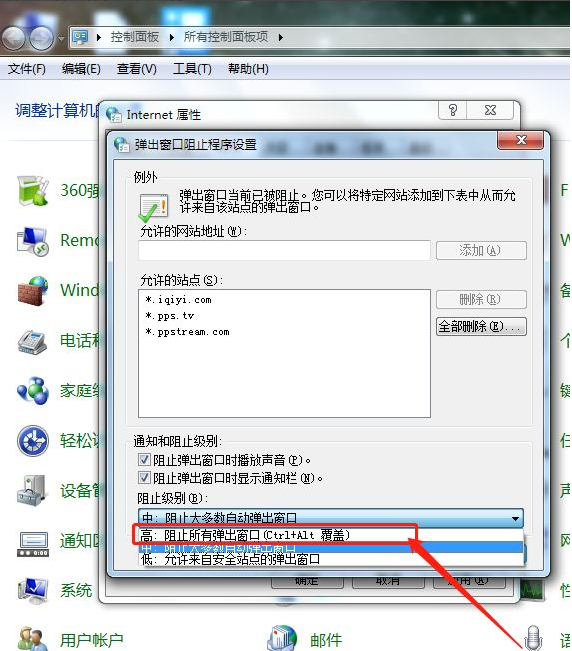Viewport: 572px width, 651px height.
Task: Open the HomeGroup spheres icon
Action: click(33, 390)
